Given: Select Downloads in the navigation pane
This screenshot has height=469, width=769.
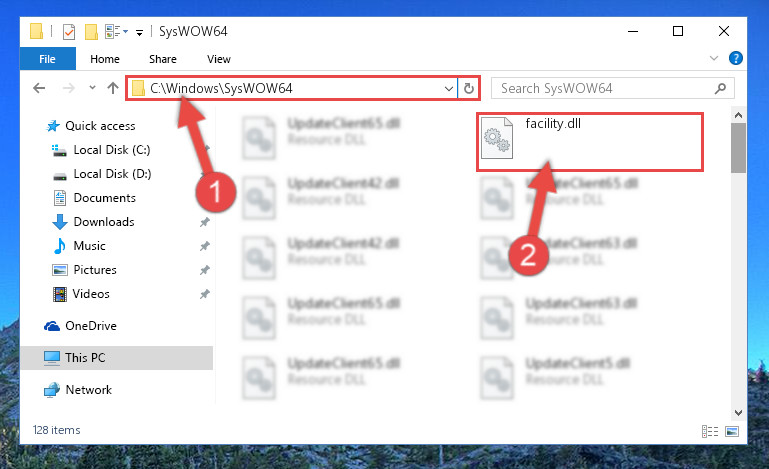Looking at the screenshot, I should tap(104, 222).
